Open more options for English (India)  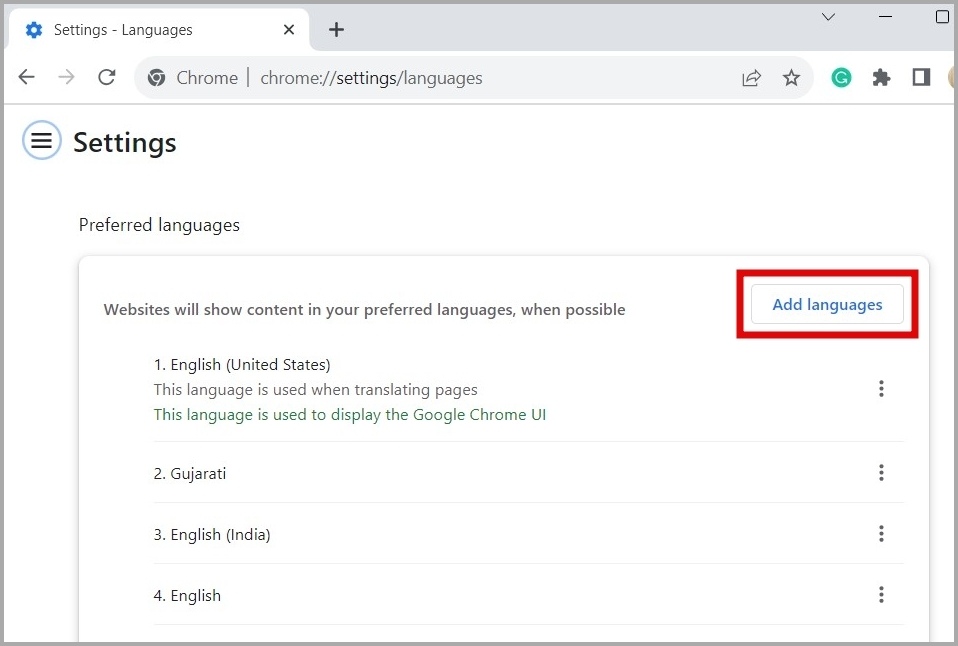[881, 534]
